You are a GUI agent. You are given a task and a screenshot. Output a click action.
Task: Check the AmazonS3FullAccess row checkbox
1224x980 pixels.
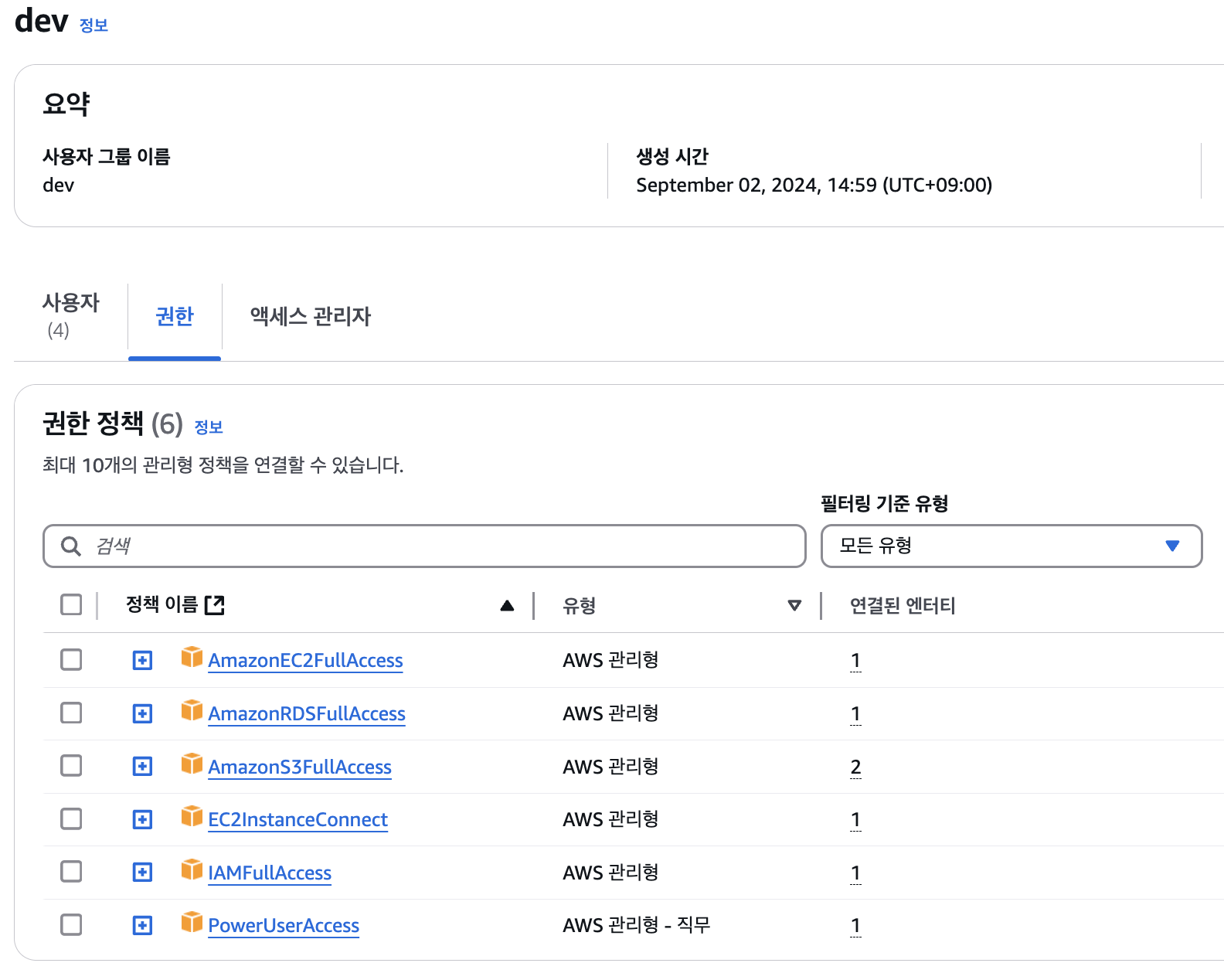(x=71, y=766)
